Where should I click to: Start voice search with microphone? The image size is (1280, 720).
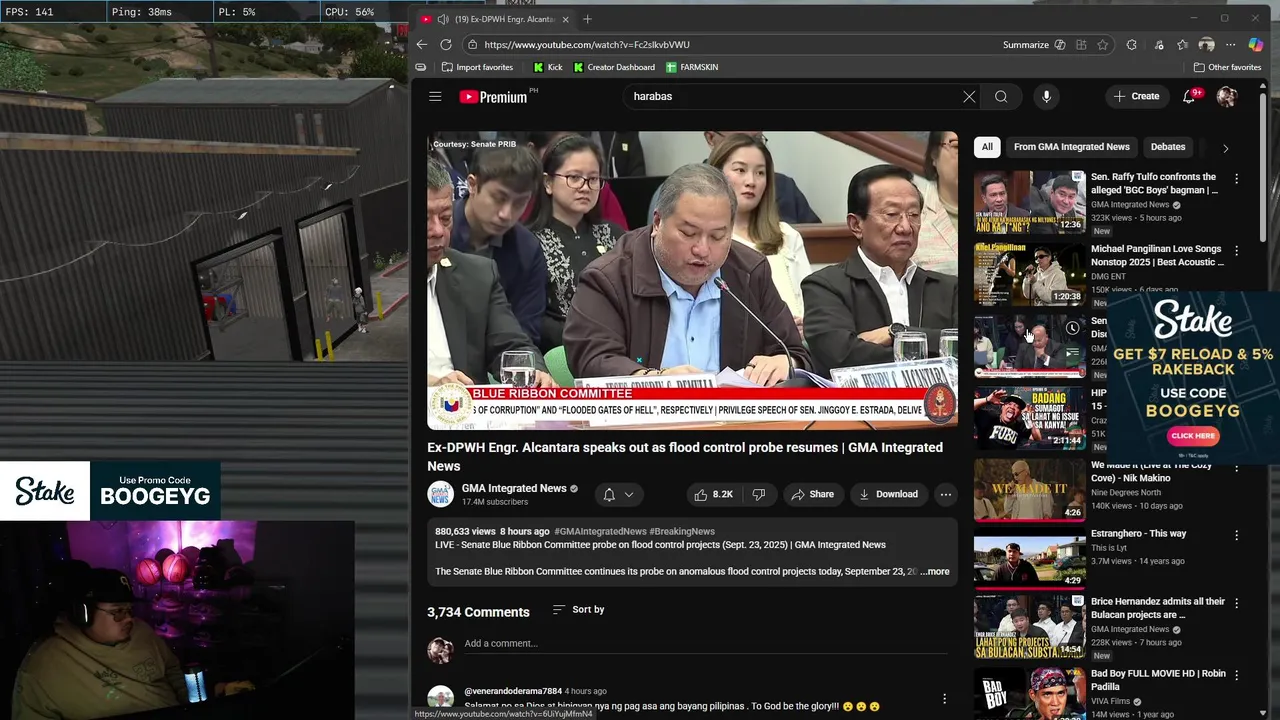[x=1046, y=96]
